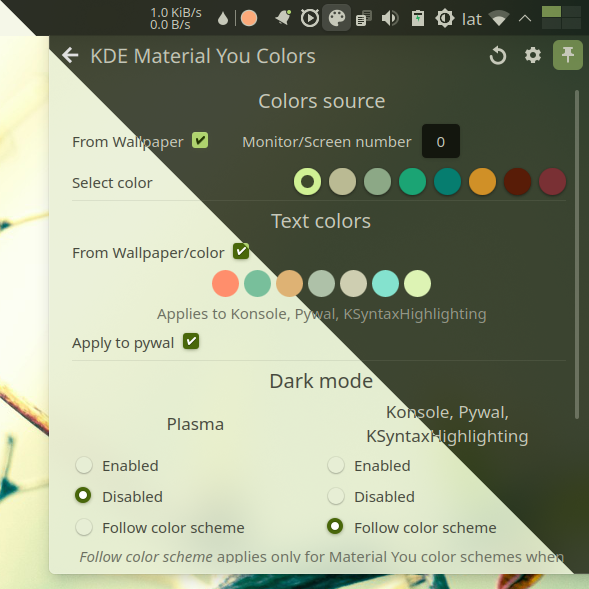Click the Monitor/Screen number field
This screenshot has width=589, height=589.
[x=441, y=141]
